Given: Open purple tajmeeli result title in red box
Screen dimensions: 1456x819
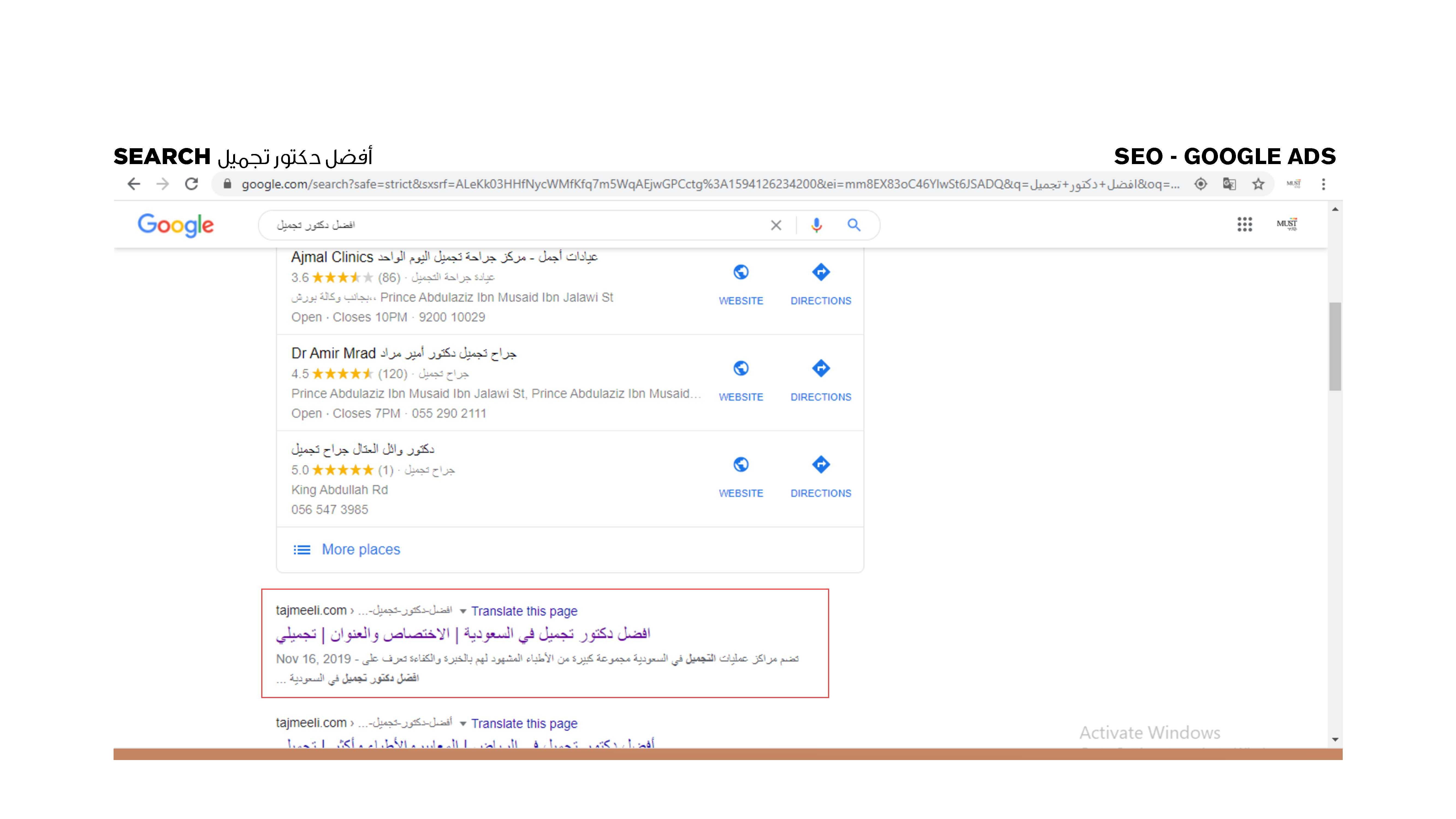Looking at the screenshot, I should [x=463, y=634].
